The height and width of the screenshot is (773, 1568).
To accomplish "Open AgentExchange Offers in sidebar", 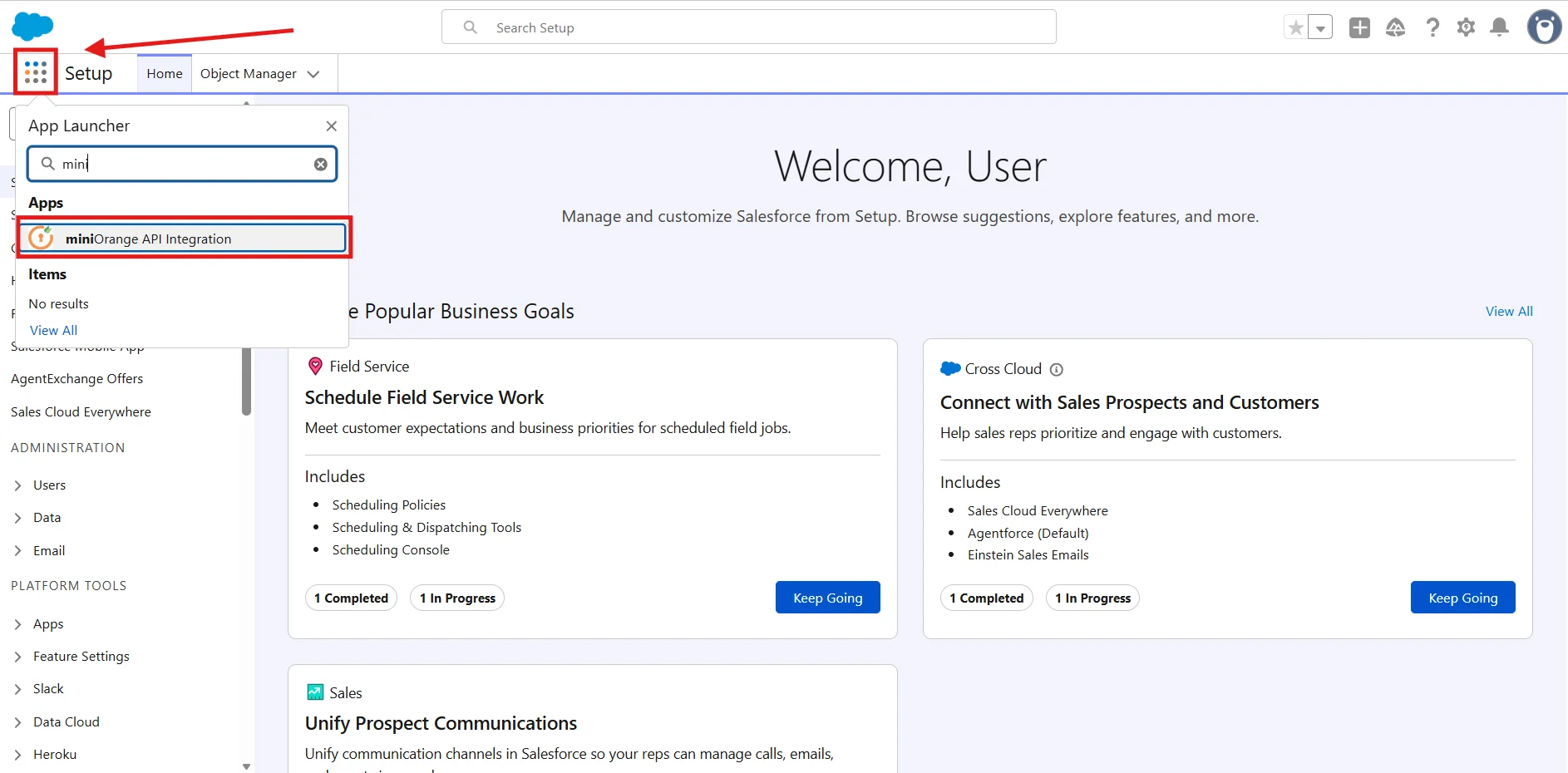I will (76, 378).
